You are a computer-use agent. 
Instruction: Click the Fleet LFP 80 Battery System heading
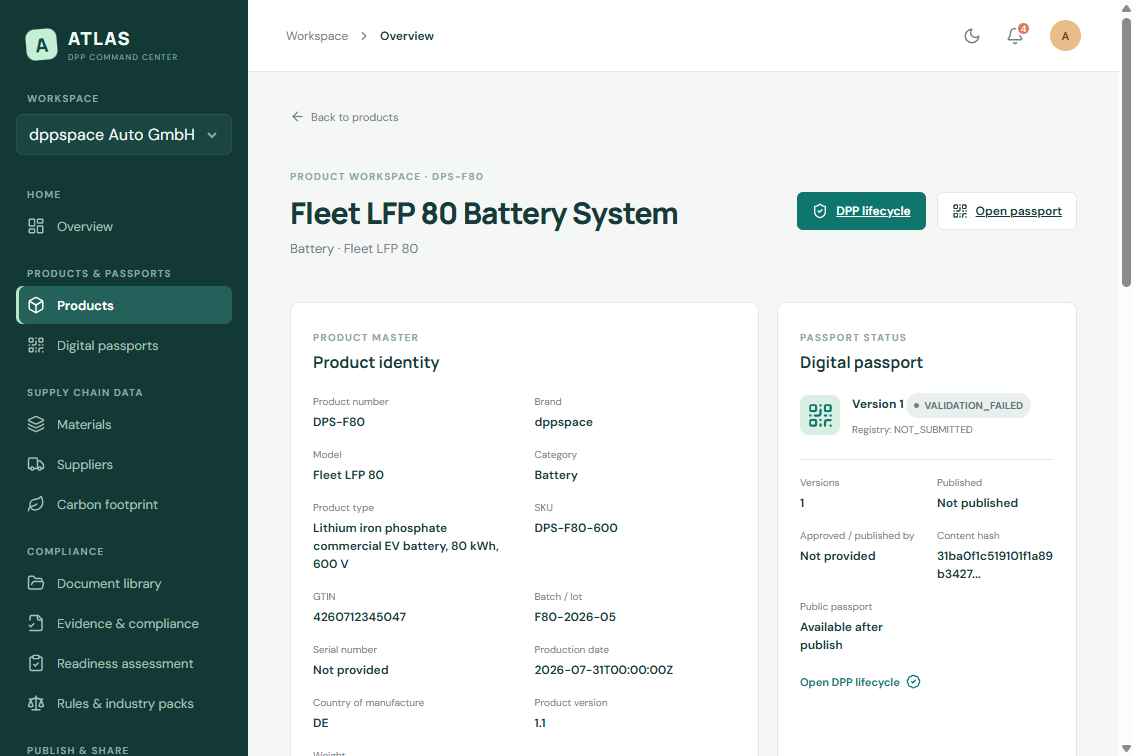click(484, 213)
